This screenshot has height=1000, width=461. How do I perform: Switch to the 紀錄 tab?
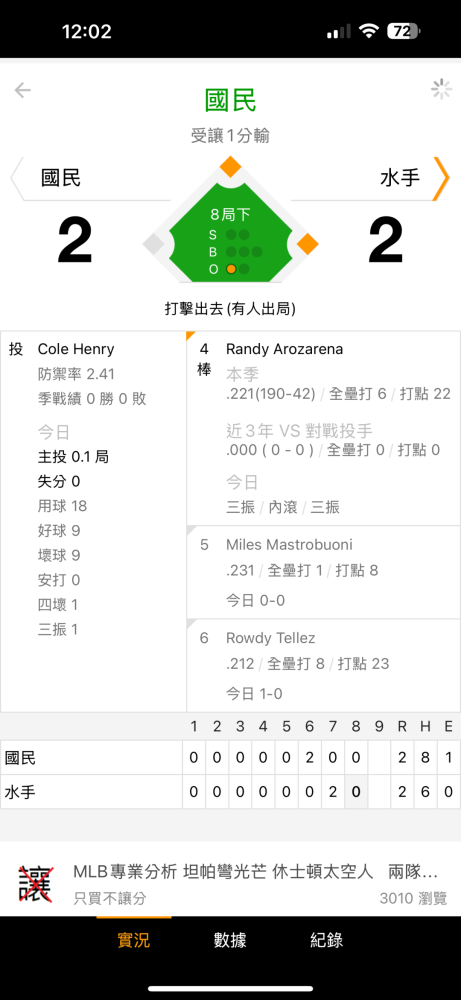point(326,939)
